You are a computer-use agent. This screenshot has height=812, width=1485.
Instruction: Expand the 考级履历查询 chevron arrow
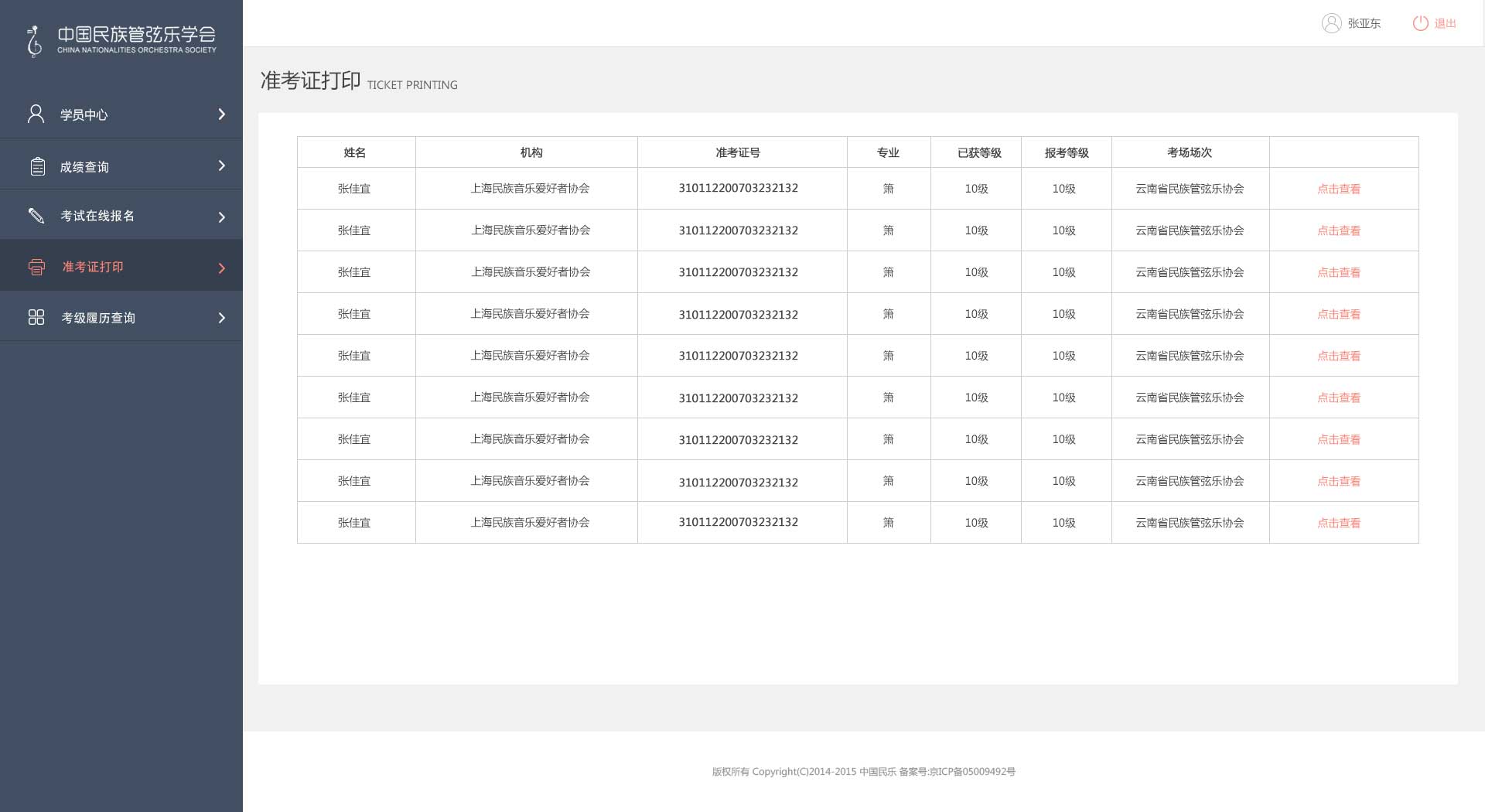pyautogui.click(x=222, y=318)
